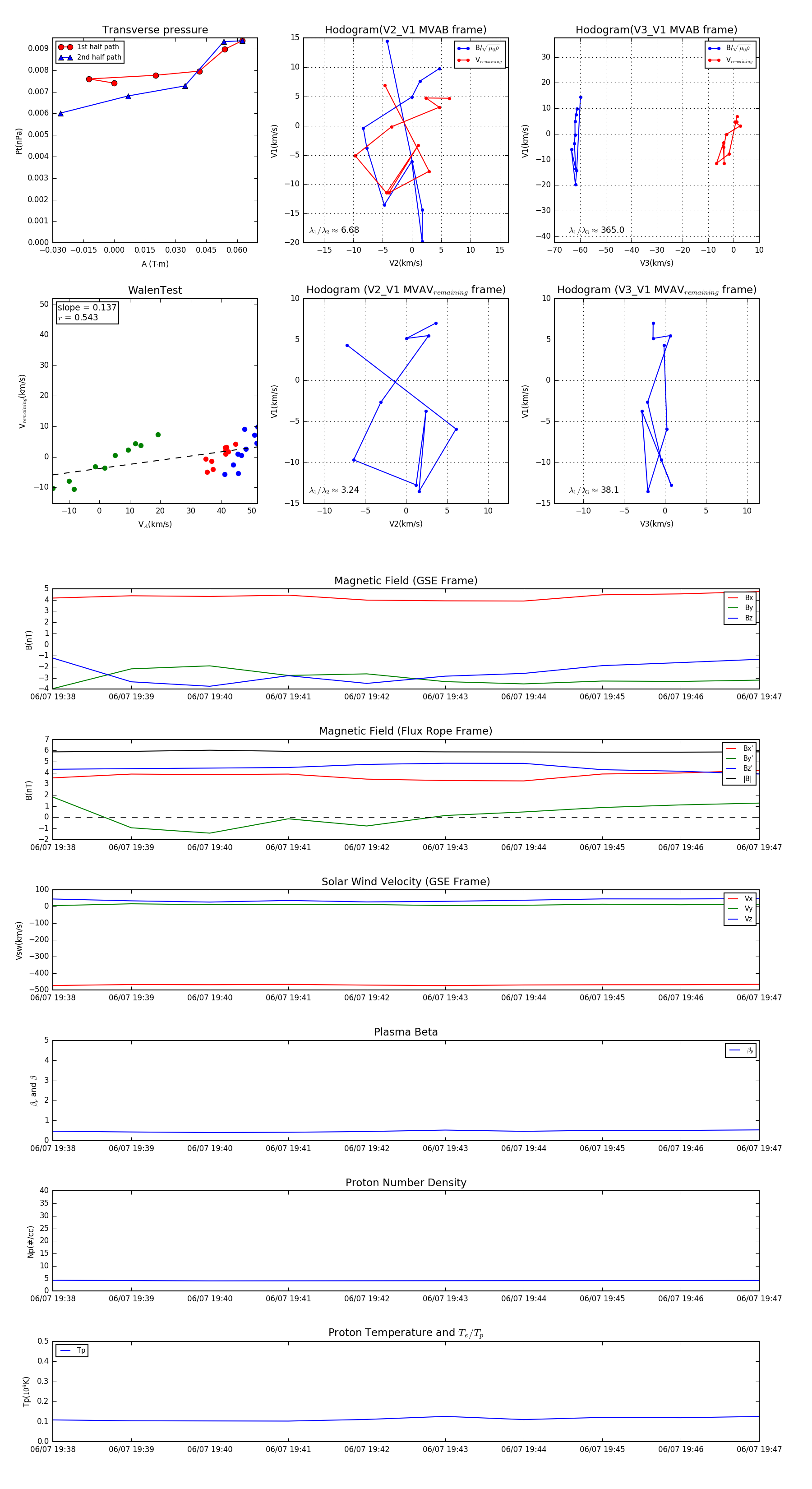This screenshot has width=812, height=1489.
Task: Click the βp legend entry in the Plasma Beta plot
Action: point(741,1050)
